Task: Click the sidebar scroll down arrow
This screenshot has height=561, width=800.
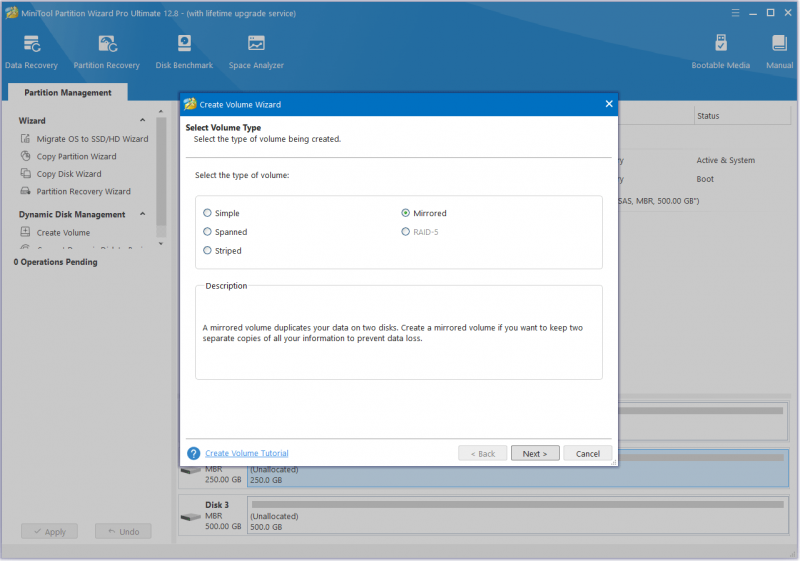Action: [x=161, y=244]
